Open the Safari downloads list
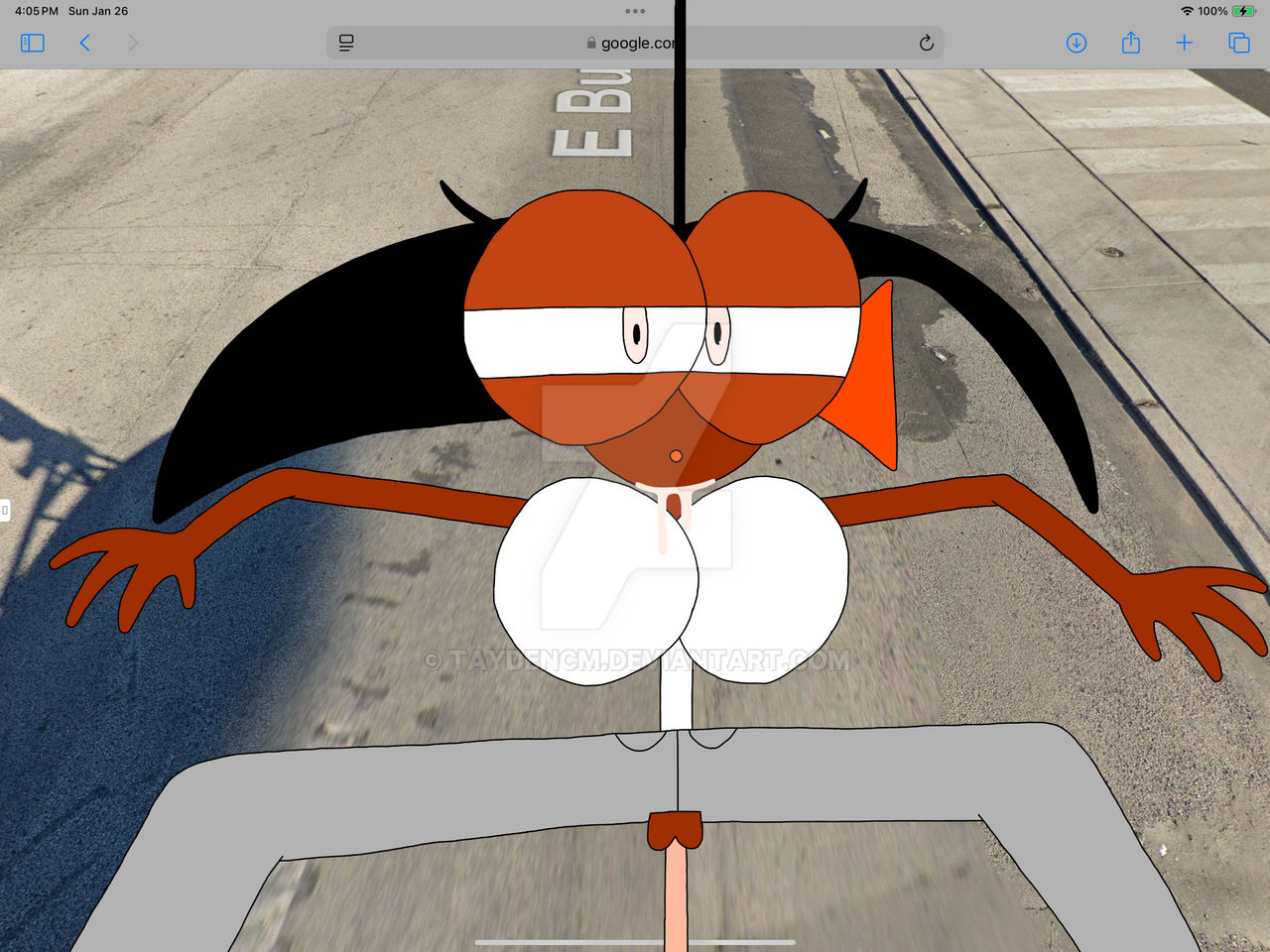The image size is (1270, 952). pos(1077,43)
